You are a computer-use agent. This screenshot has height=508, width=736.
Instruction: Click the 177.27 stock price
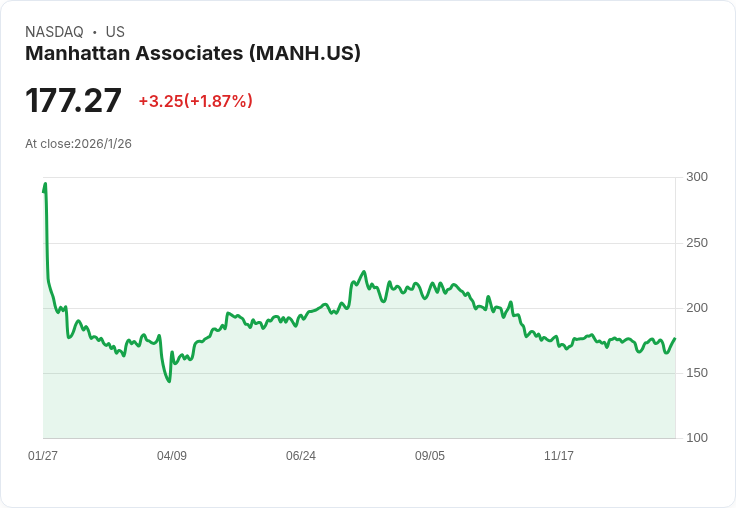(73, 100)
